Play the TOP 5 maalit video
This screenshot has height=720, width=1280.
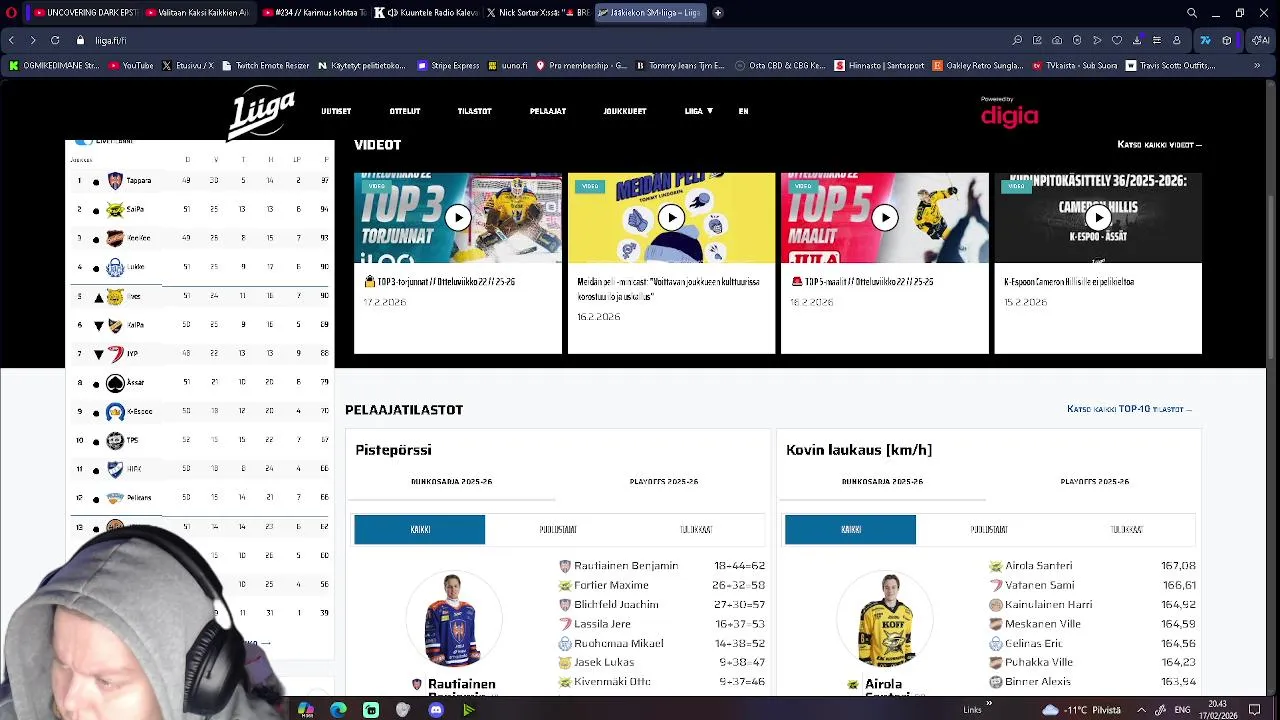click(x=885, y=218)
